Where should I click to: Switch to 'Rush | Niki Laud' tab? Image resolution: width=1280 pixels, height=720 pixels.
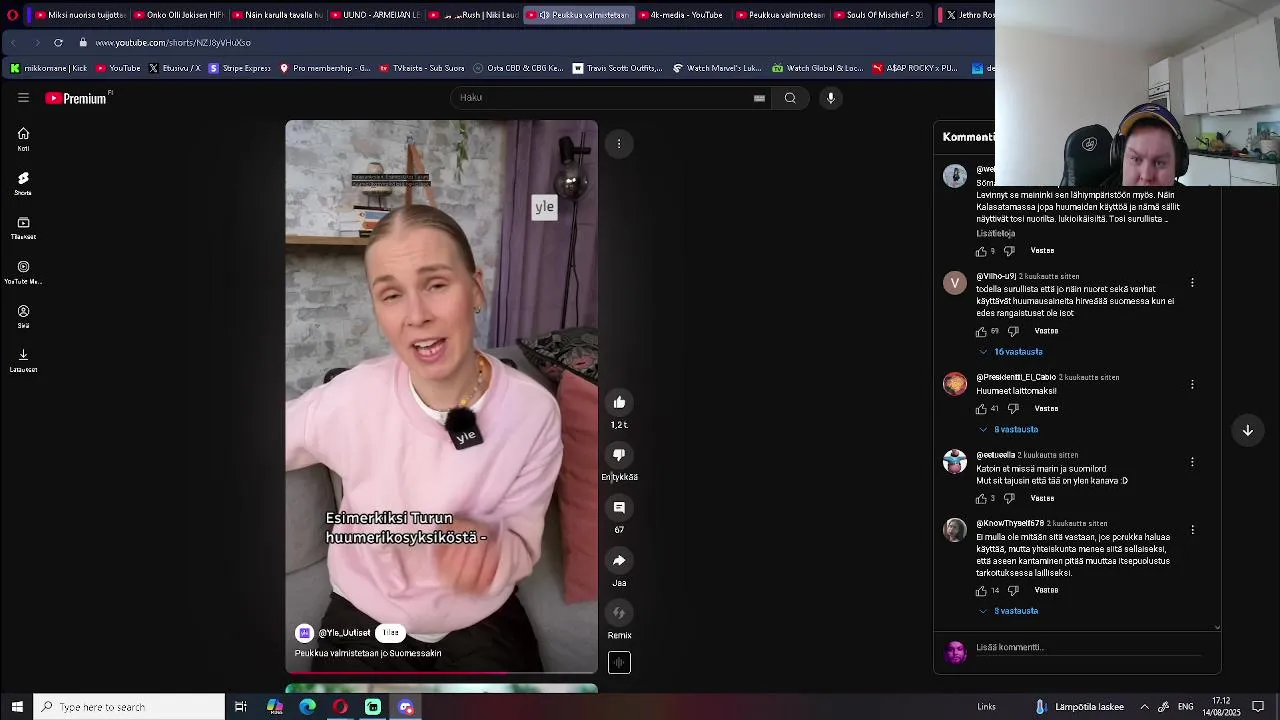tap(474, 15)
